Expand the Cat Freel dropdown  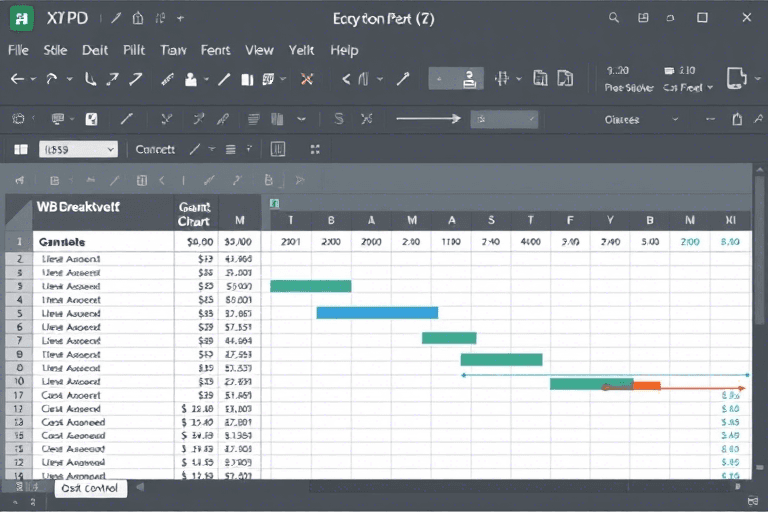pyautogui.click(x=710, y=88)
